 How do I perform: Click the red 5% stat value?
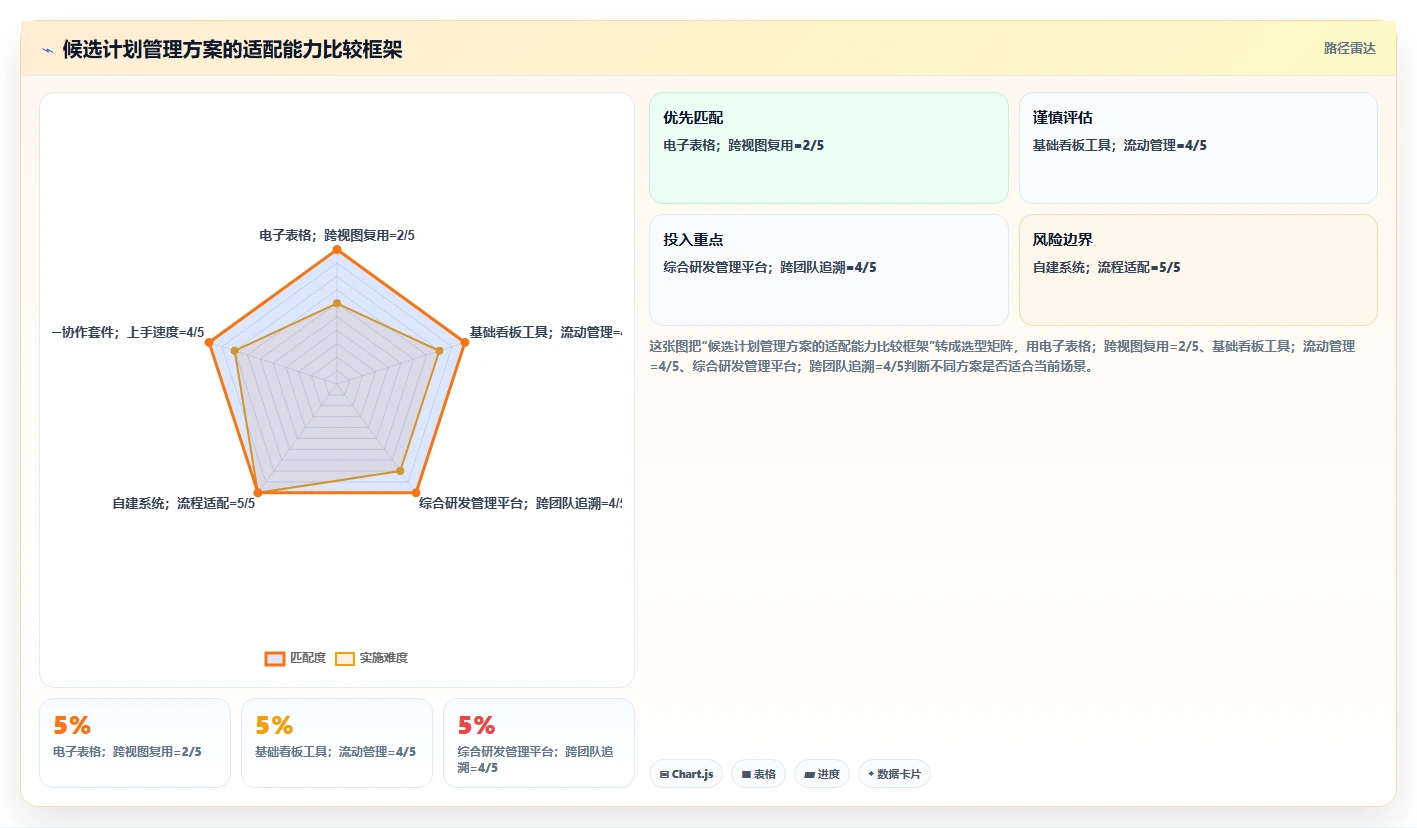[x=477, y=725]
